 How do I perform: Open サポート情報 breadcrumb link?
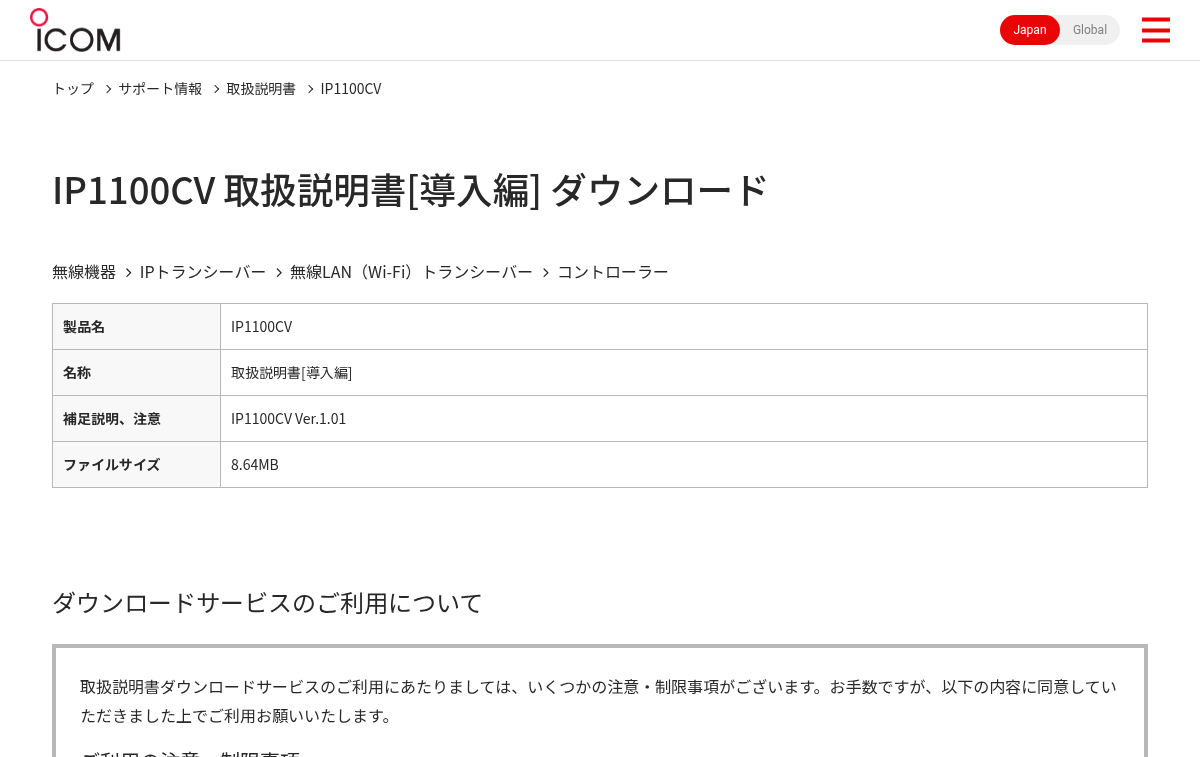[160, 88]
